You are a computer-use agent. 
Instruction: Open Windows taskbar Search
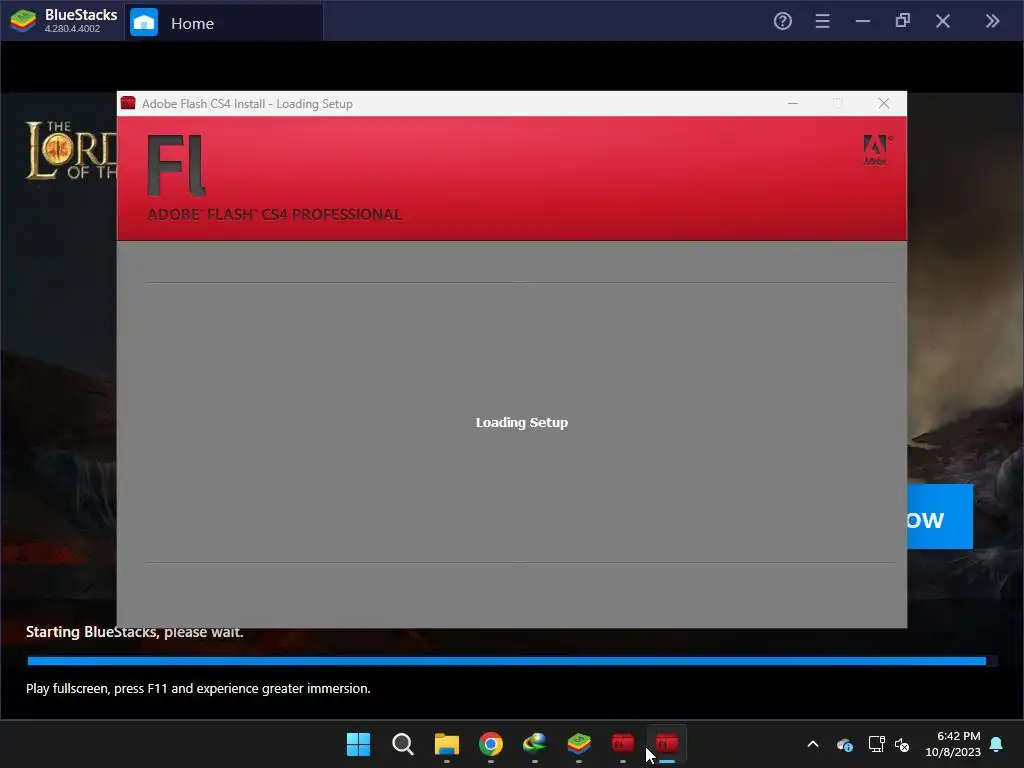[x=402, y=744]
